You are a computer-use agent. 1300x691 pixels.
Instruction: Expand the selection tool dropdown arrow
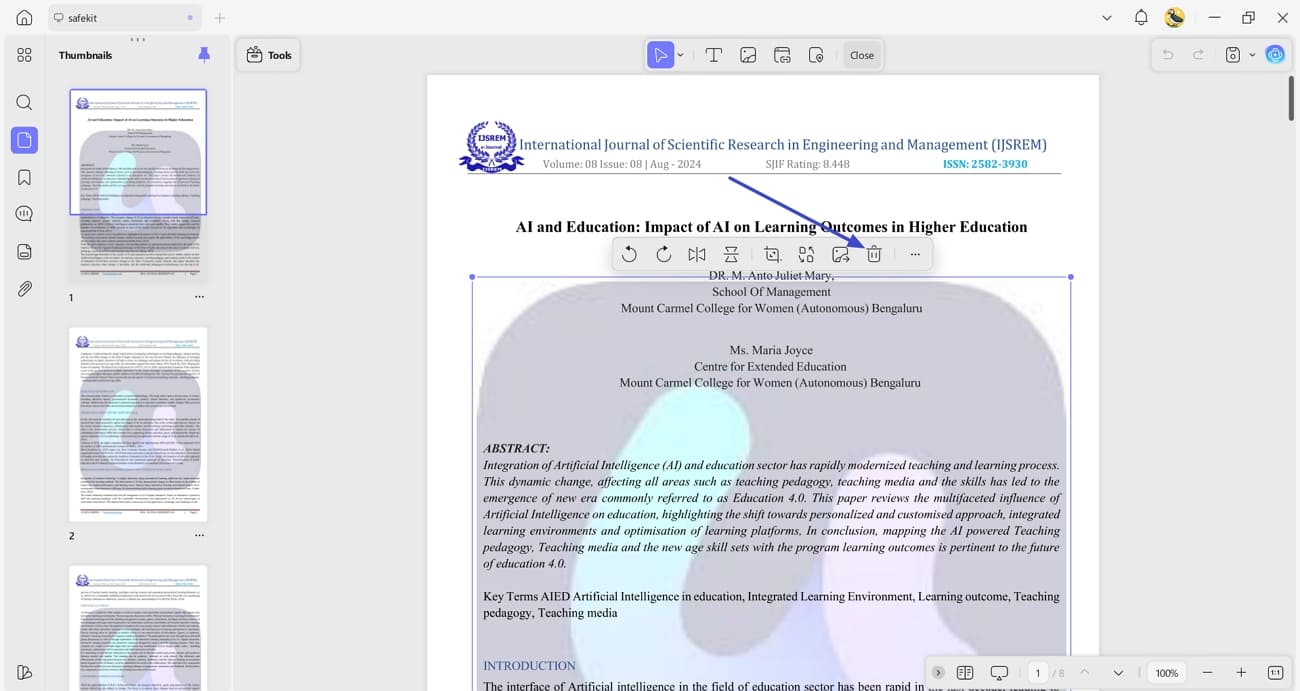(681, 55)
